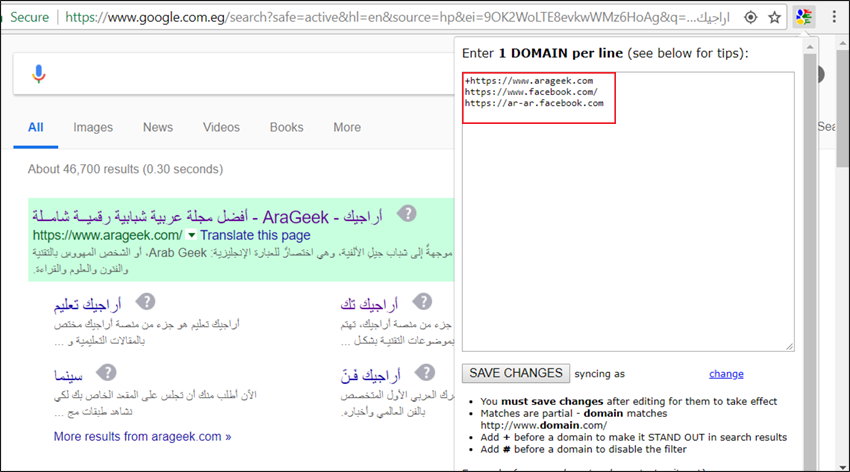Image resolution: width=850 pixels, height=472 pixels.
Task: Open the colorful extension icon in toolbar
Action: tap(803, 17)
